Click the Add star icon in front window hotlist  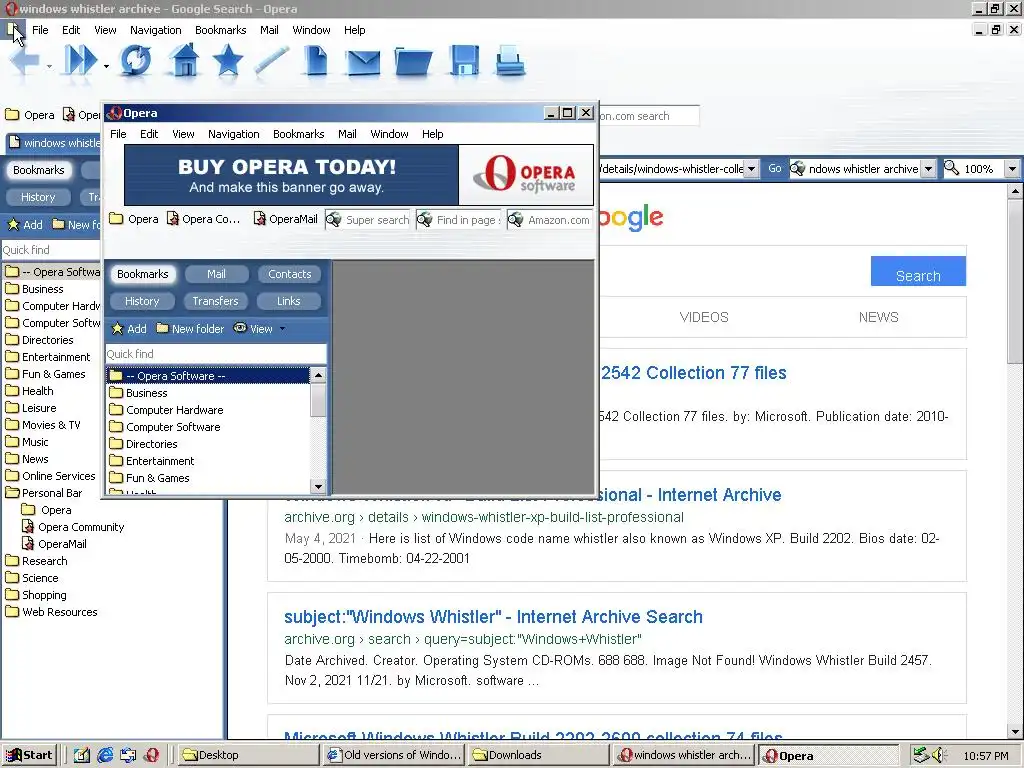click(x=118, y=328)
